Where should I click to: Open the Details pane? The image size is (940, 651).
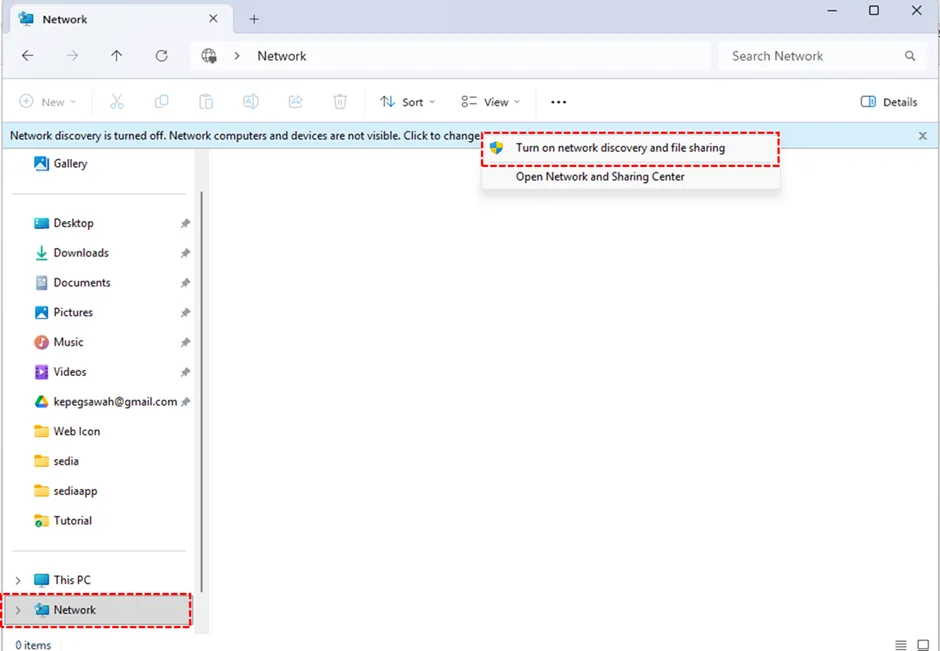pyautogui.click(x=888, y=101)
